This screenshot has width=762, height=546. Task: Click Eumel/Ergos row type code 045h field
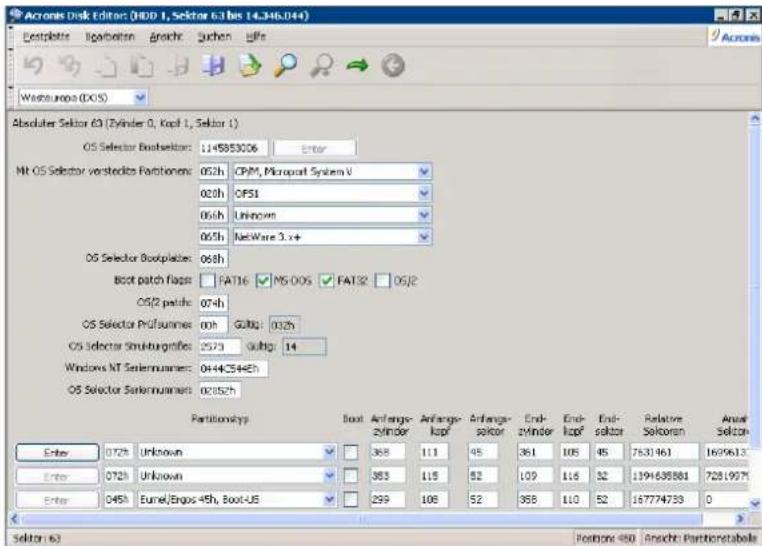click(118, 499)
